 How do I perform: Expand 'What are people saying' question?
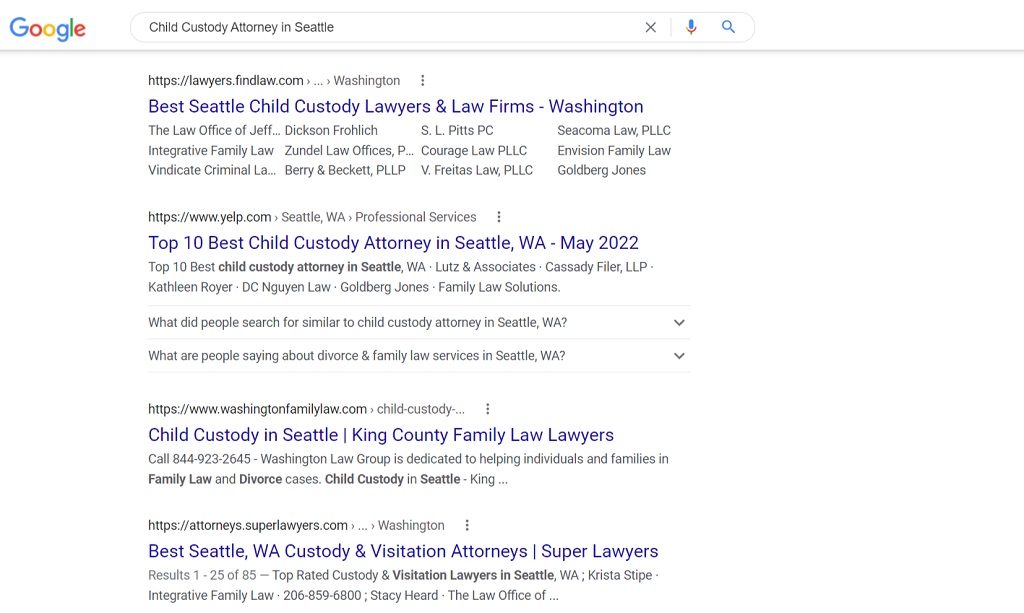(679, 356)
